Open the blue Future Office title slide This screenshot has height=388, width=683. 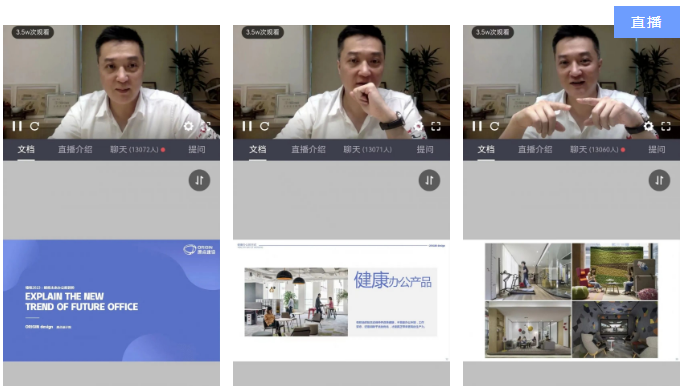tap(112, 300)
